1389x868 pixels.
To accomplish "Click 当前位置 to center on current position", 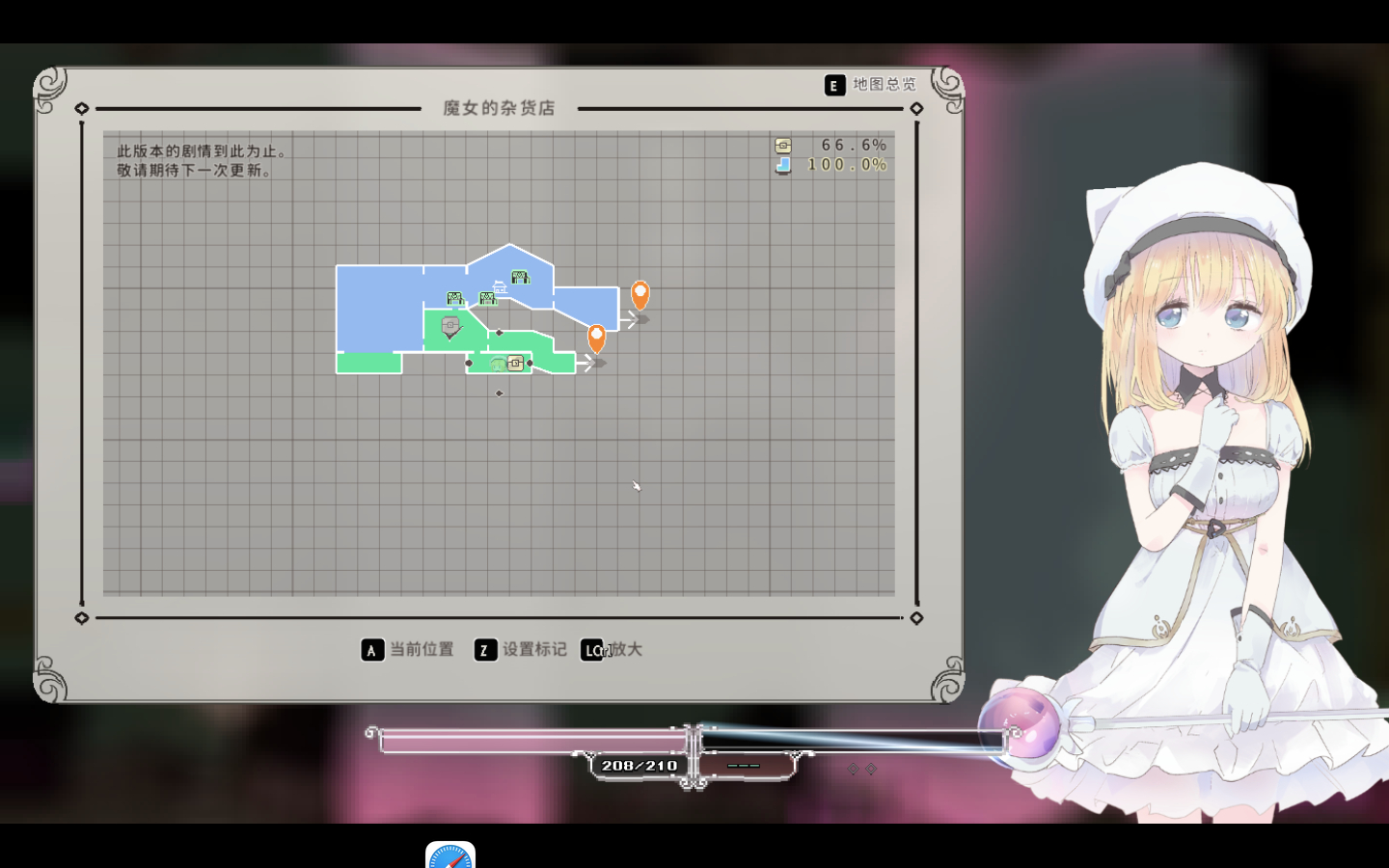I will [x=422, y=650].
